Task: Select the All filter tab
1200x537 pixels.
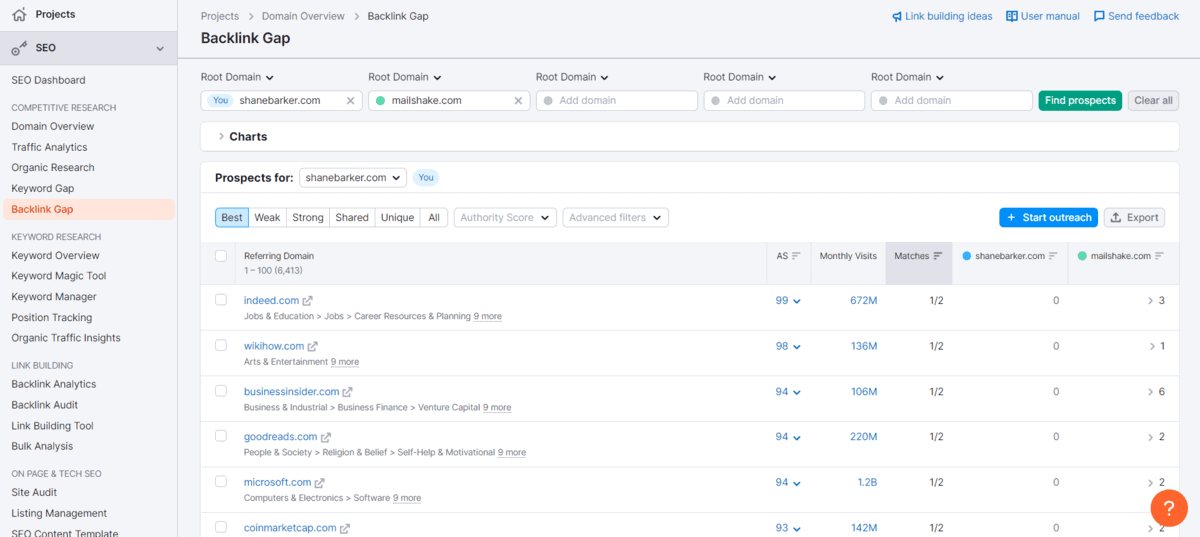Action: [434, 218]
